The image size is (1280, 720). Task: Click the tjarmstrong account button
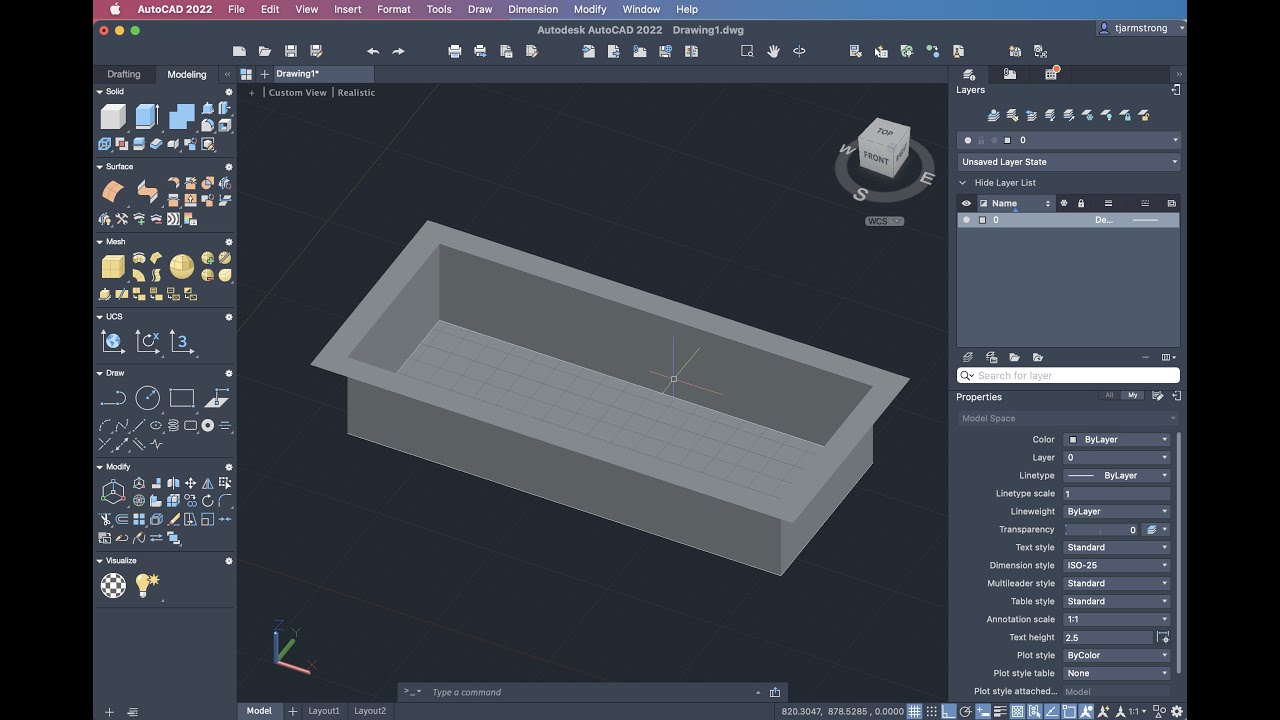point(1141,28)
